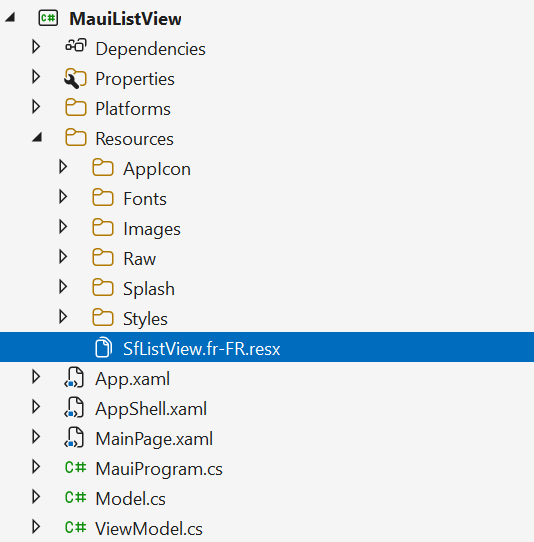Expand the Platforms folder
This screenshot has width=534, height=542.
(x=36, y=106)
